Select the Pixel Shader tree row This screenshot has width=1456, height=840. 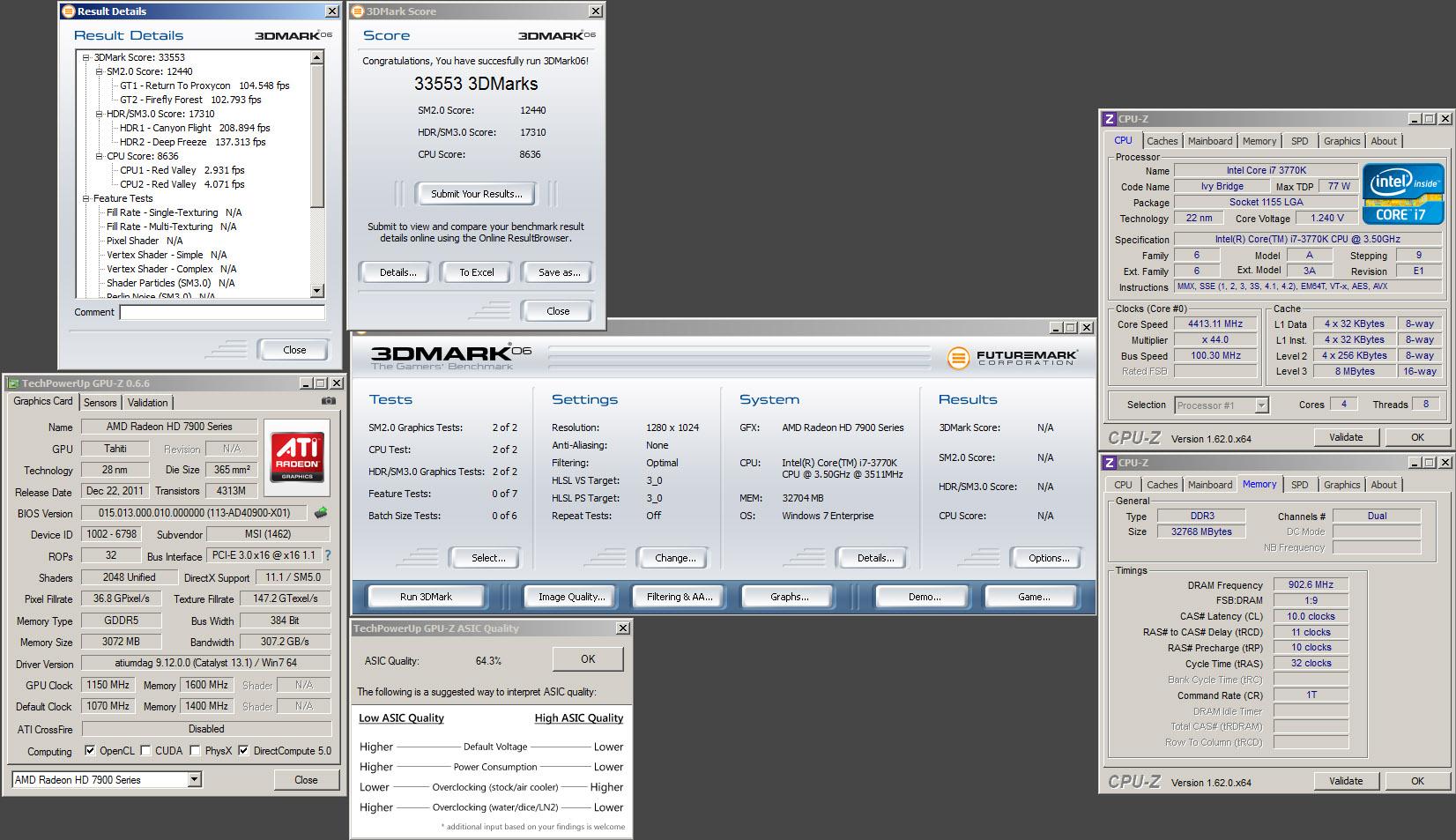pyautogui.click(x=145, y=241)
